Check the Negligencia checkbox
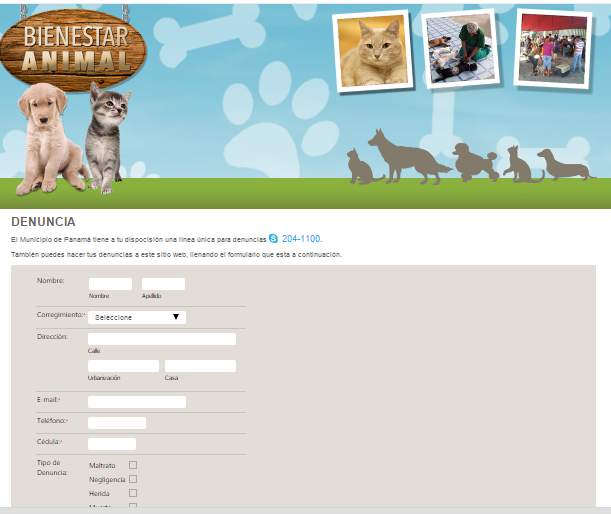The width and height of the screenshot is (611, 514). (133, 479)
